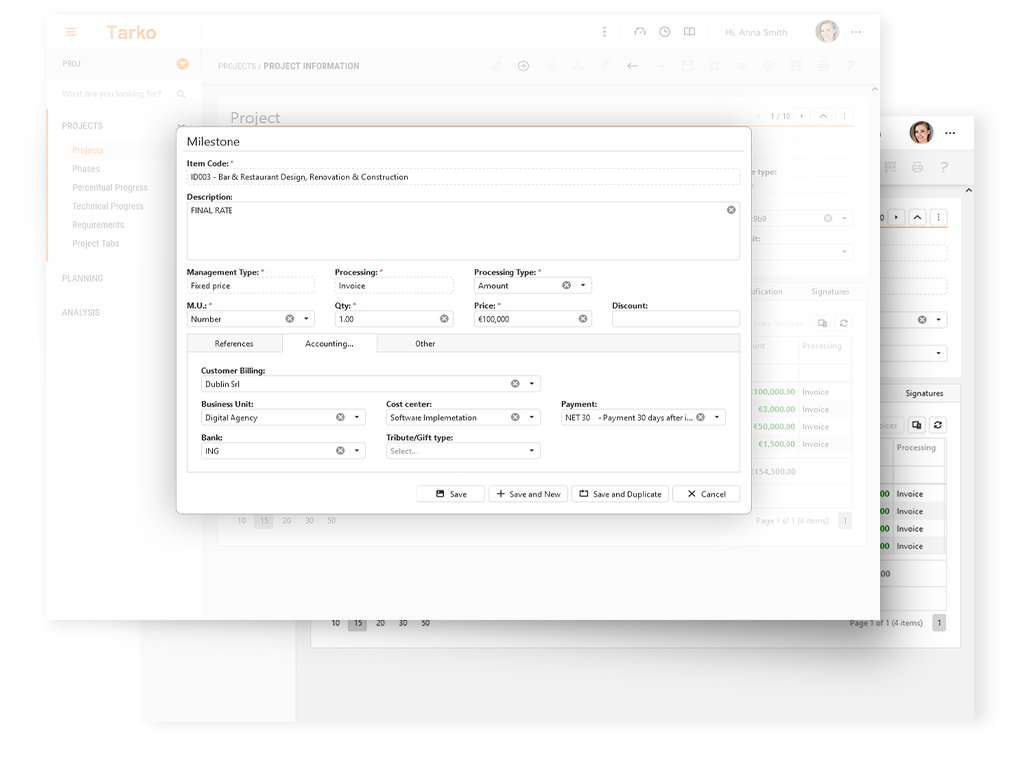Clear the Description field text
This screenshot has width=1024, height=780.
[731, 210]
